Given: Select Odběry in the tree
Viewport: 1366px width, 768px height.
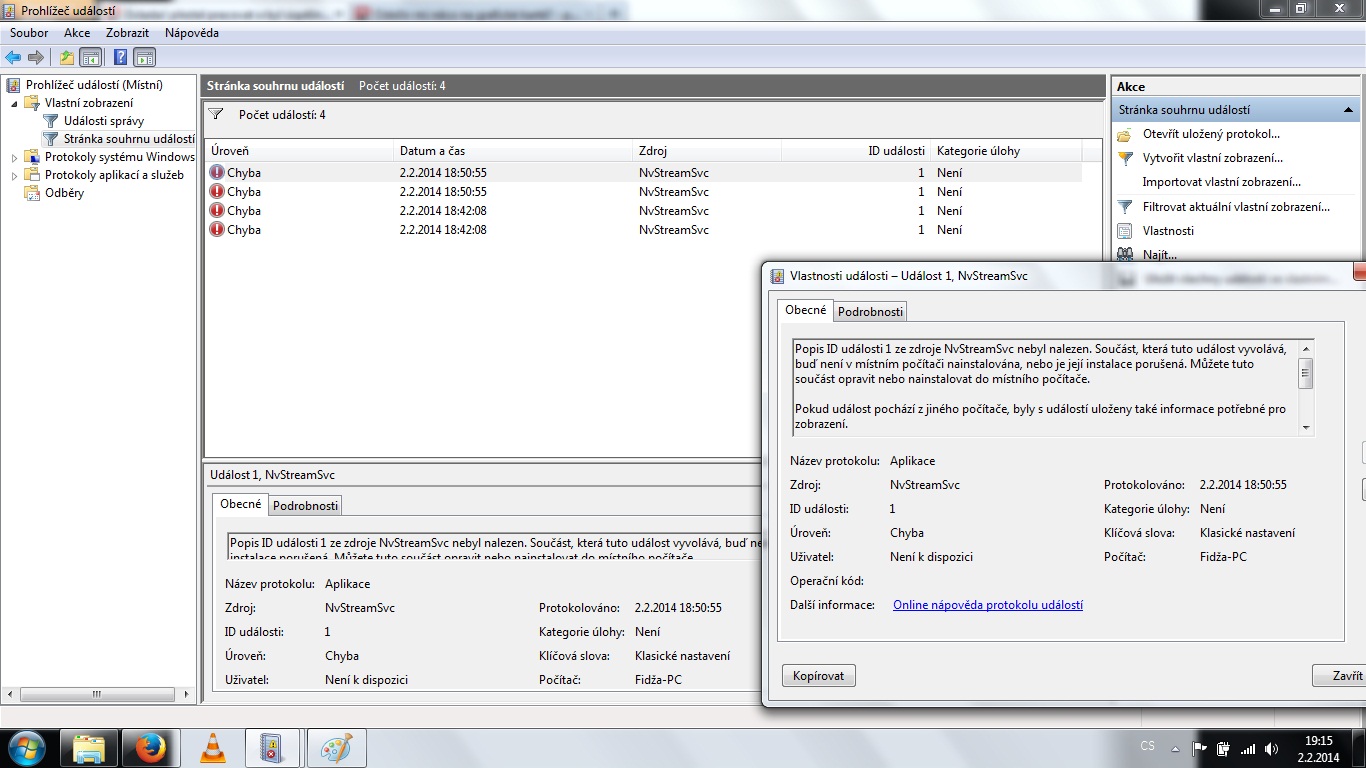Looking at the screenshot, I should 64,193.
